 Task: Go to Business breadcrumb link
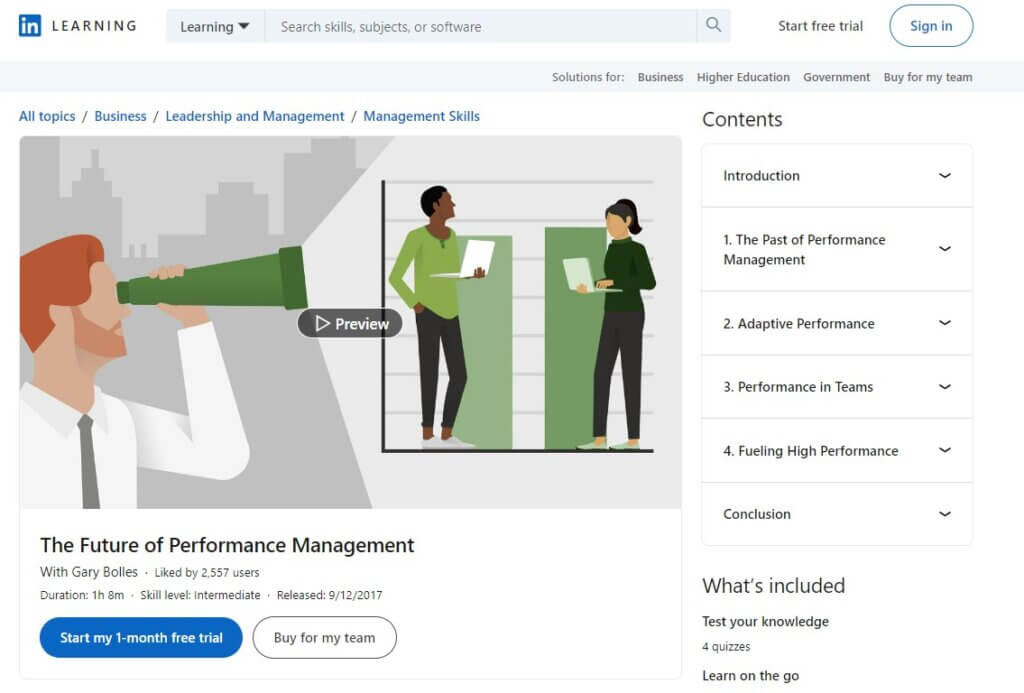click(120, 116)
